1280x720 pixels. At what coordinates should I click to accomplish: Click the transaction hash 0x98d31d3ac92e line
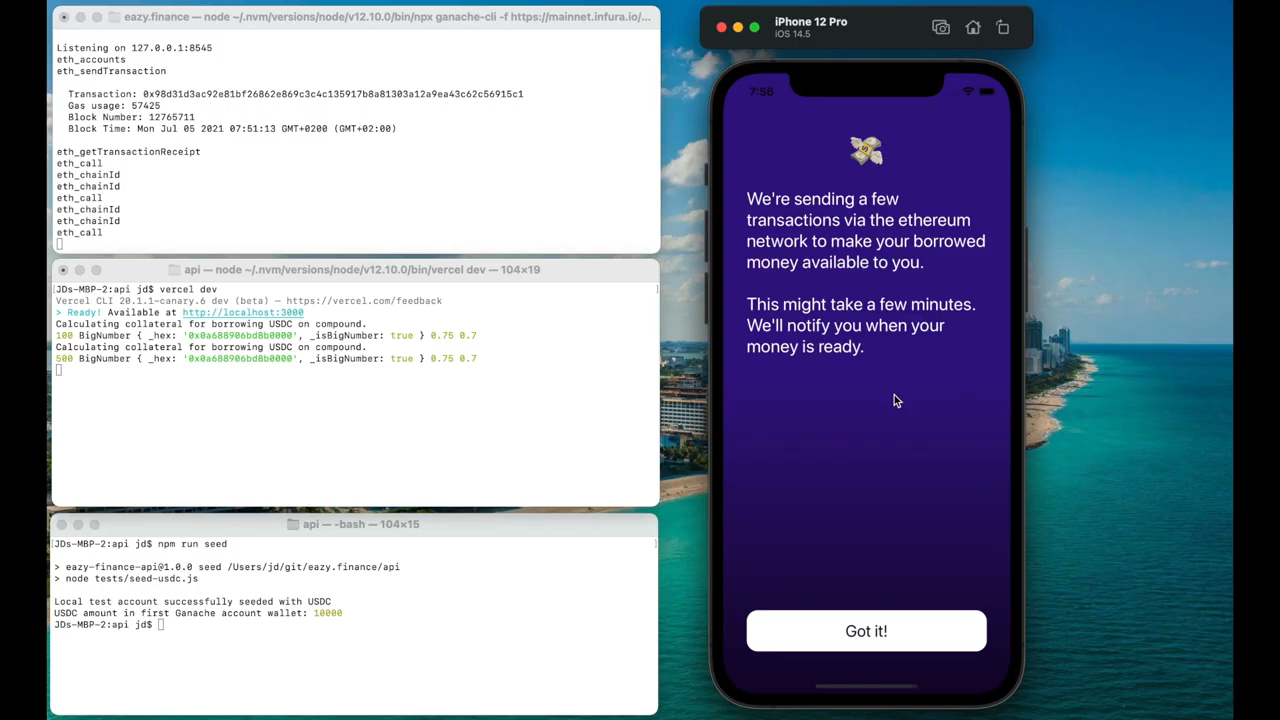(295, 94)
